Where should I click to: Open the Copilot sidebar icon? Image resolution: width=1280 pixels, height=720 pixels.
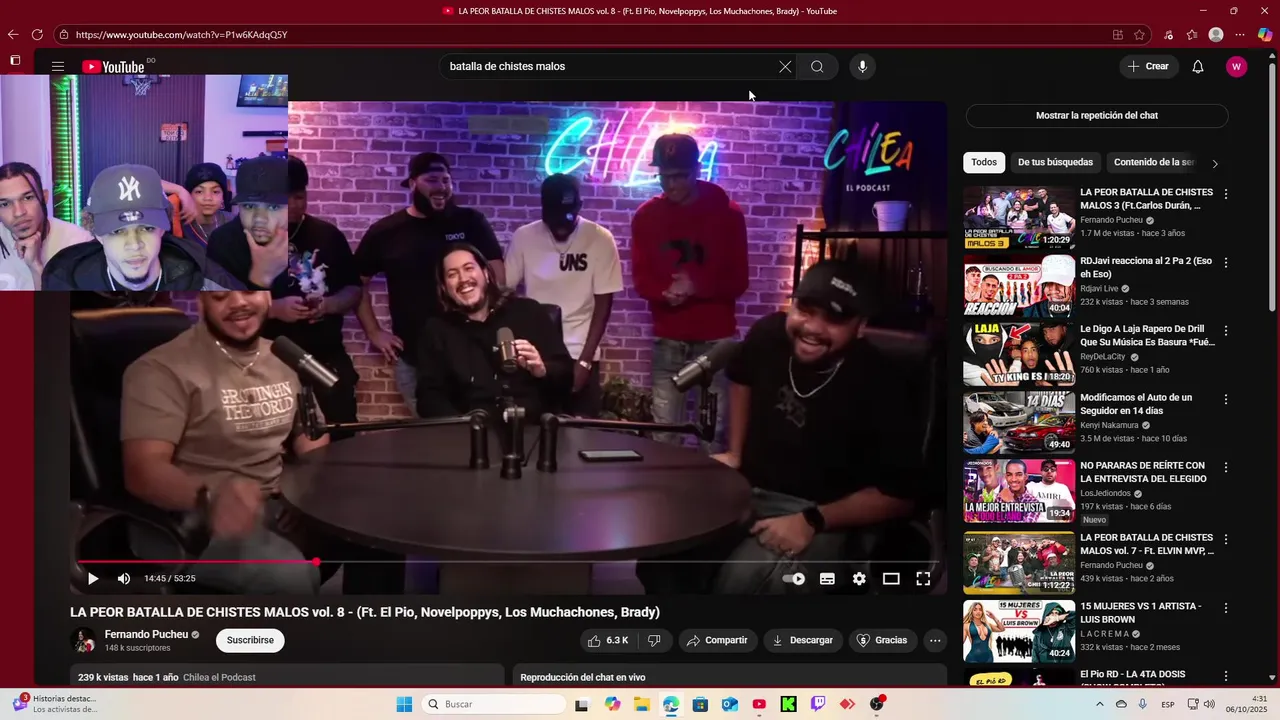pos(1265,35)
